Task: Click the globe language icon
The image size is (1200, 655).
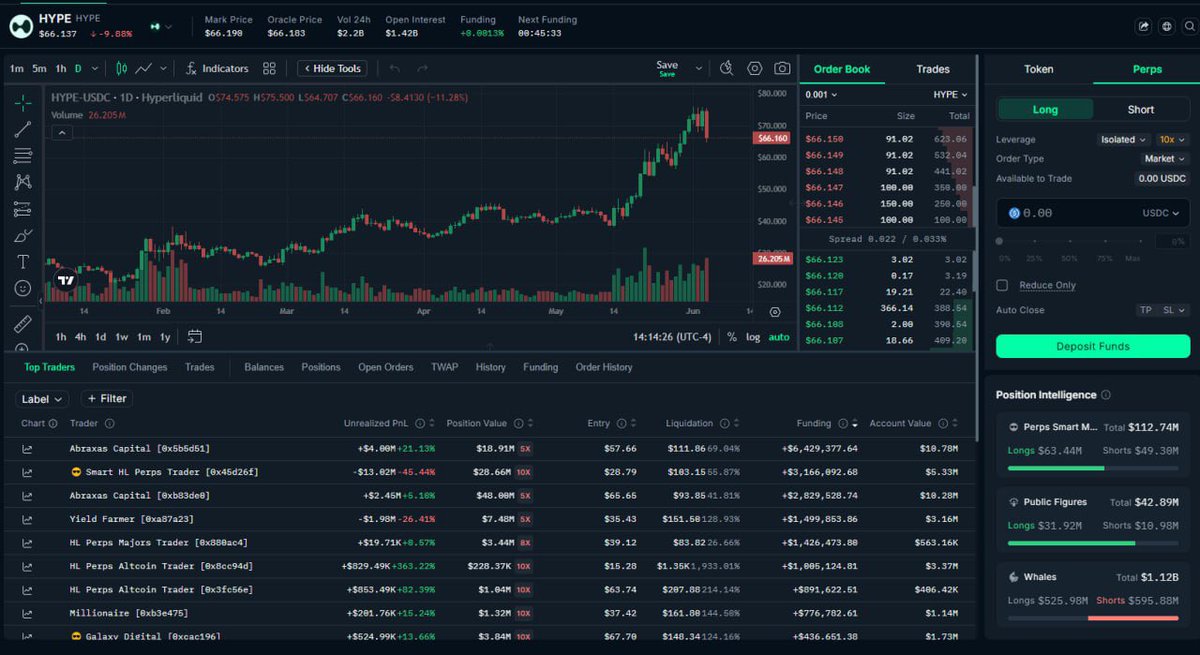Action: (x=1166, y=26)
